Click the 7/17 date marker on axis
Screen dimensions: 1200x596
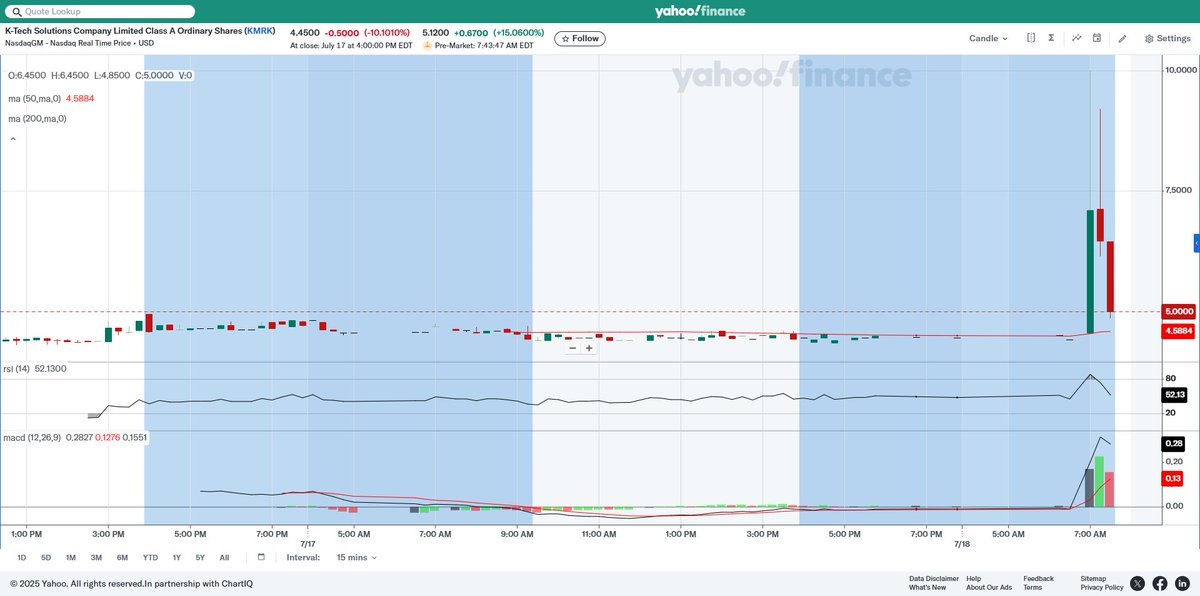pyautogui.click(x=307, y=544)
